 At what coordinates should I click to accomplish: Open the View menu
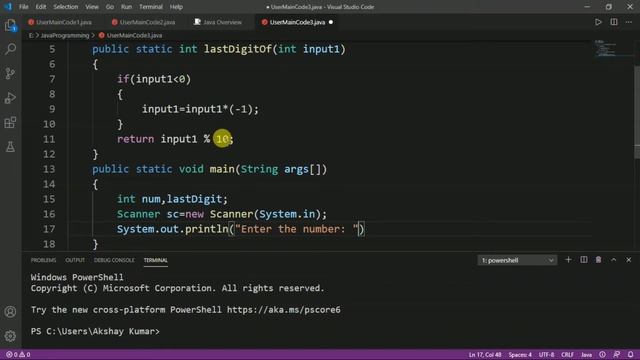point(92,7)
